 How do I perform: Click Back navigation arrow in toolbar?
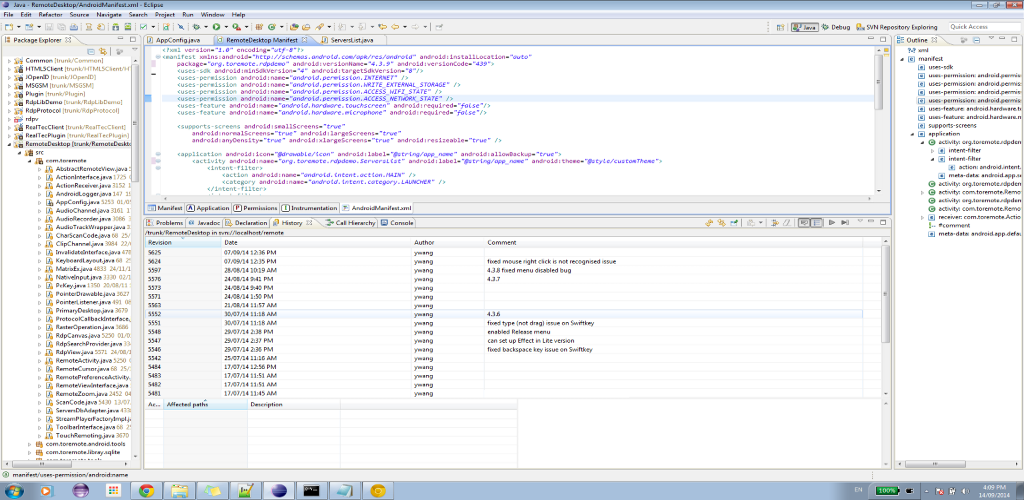pos(395,27)
